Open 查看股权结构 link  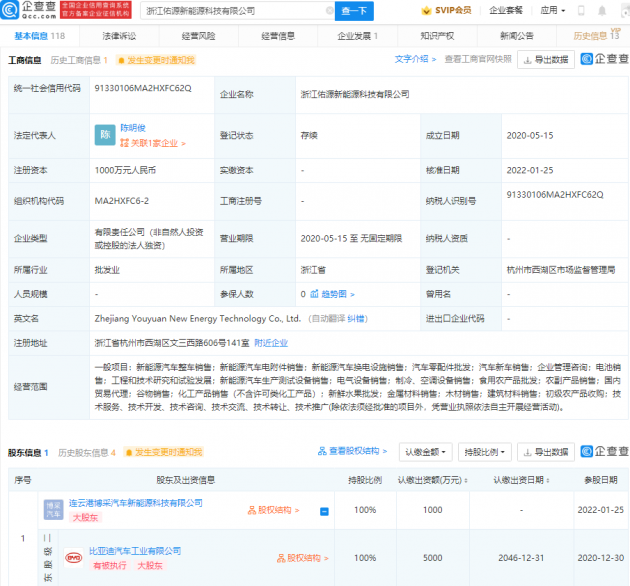[352, 451]
